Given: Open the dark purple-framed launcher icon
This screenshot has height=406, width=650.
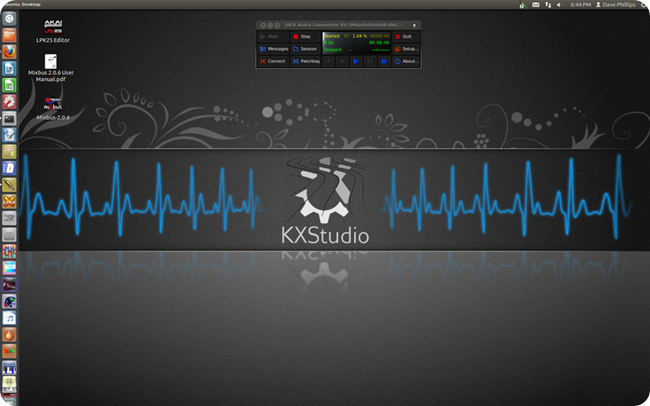Looking at the screenshot, I should (9, 285).
